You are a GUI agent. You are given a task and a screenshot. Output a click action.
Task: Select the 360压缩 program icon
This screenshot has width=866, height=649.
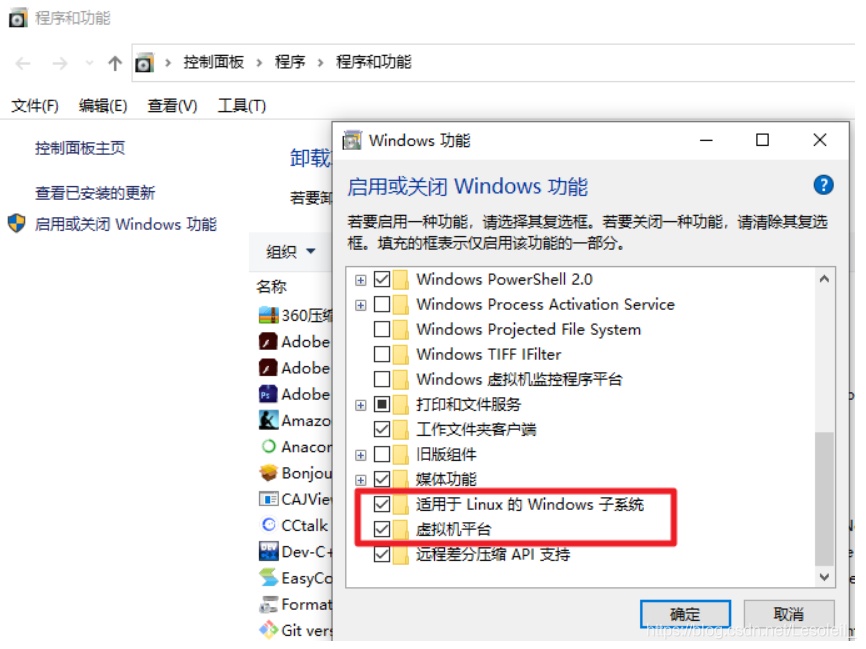268,315
